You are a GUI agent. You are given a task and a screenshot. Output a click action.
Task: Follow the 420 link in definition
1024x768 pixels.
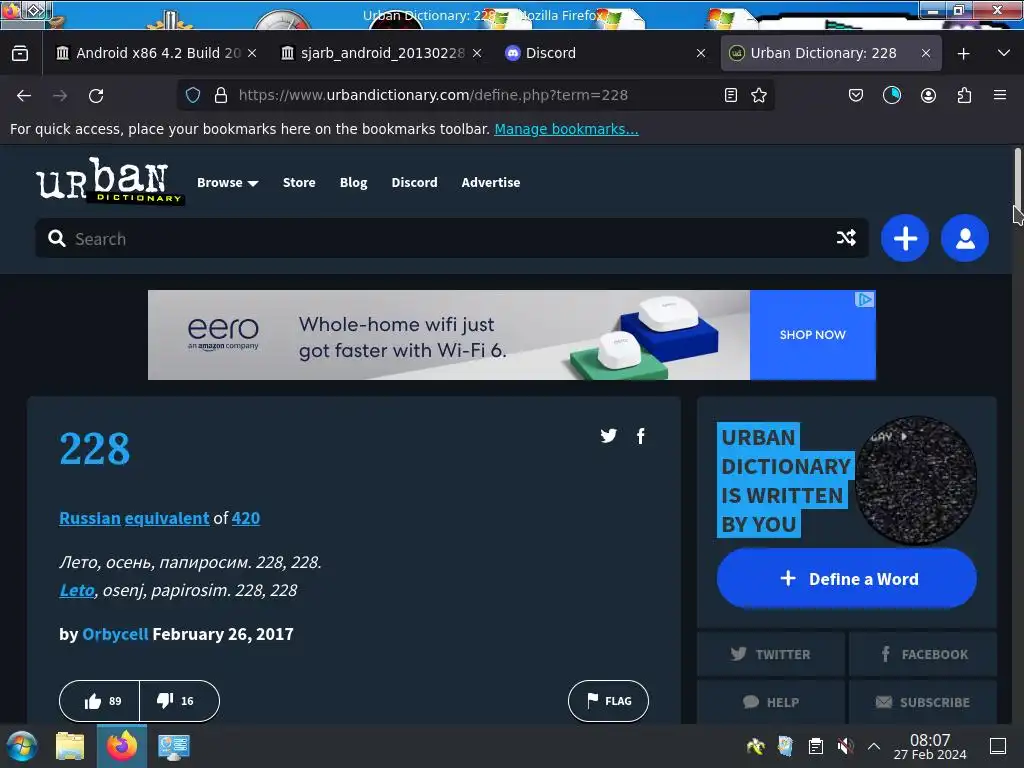pos(246,519)
